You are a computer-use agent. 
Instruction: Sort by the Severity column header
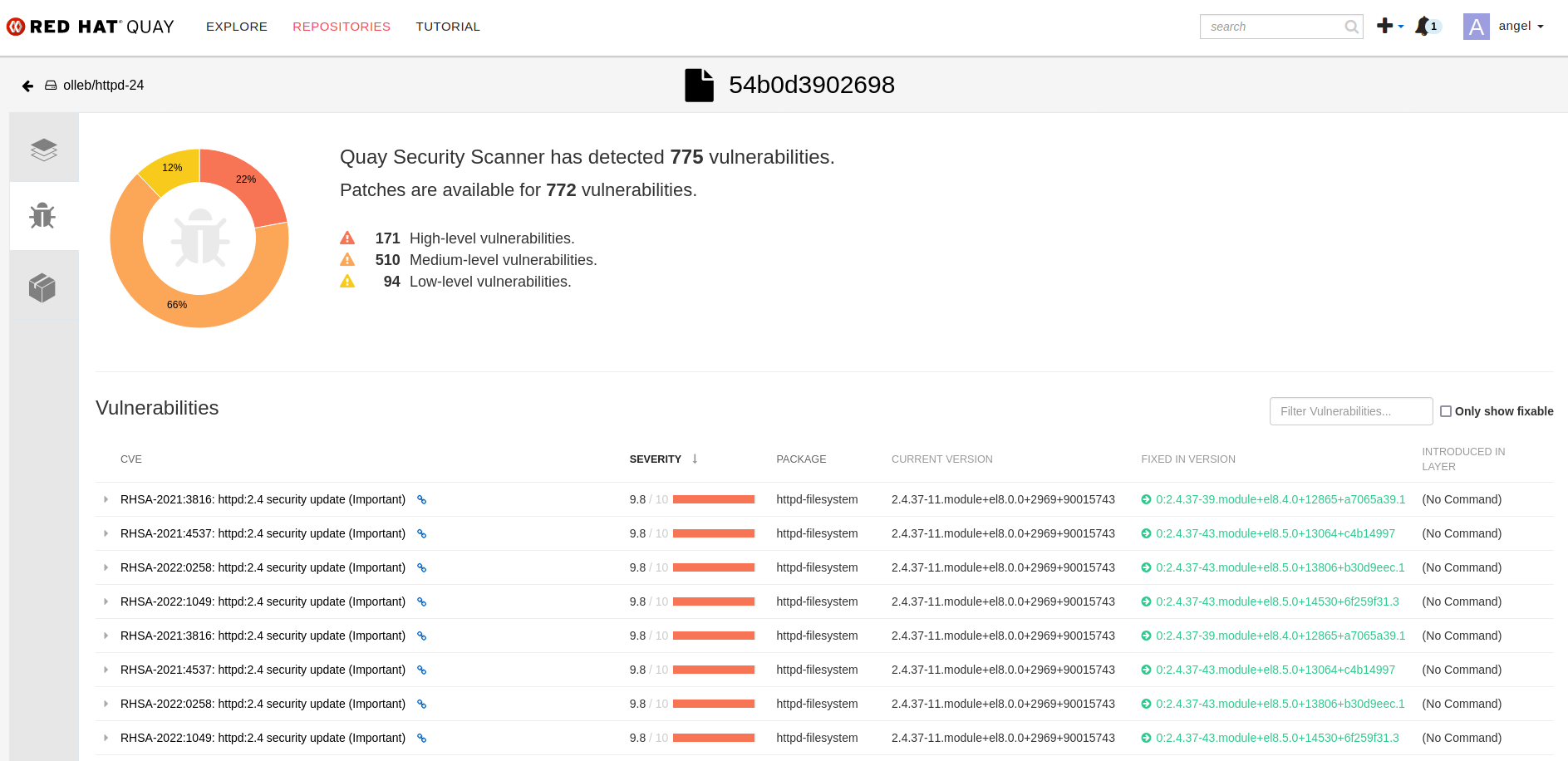(x=656, y=459)
